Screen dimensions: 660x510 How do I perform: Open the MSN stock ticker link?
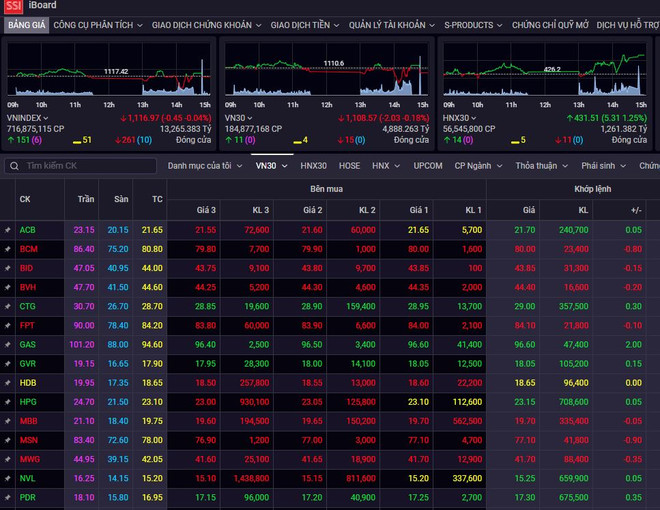pyautogui.click(x=29, y=440)
